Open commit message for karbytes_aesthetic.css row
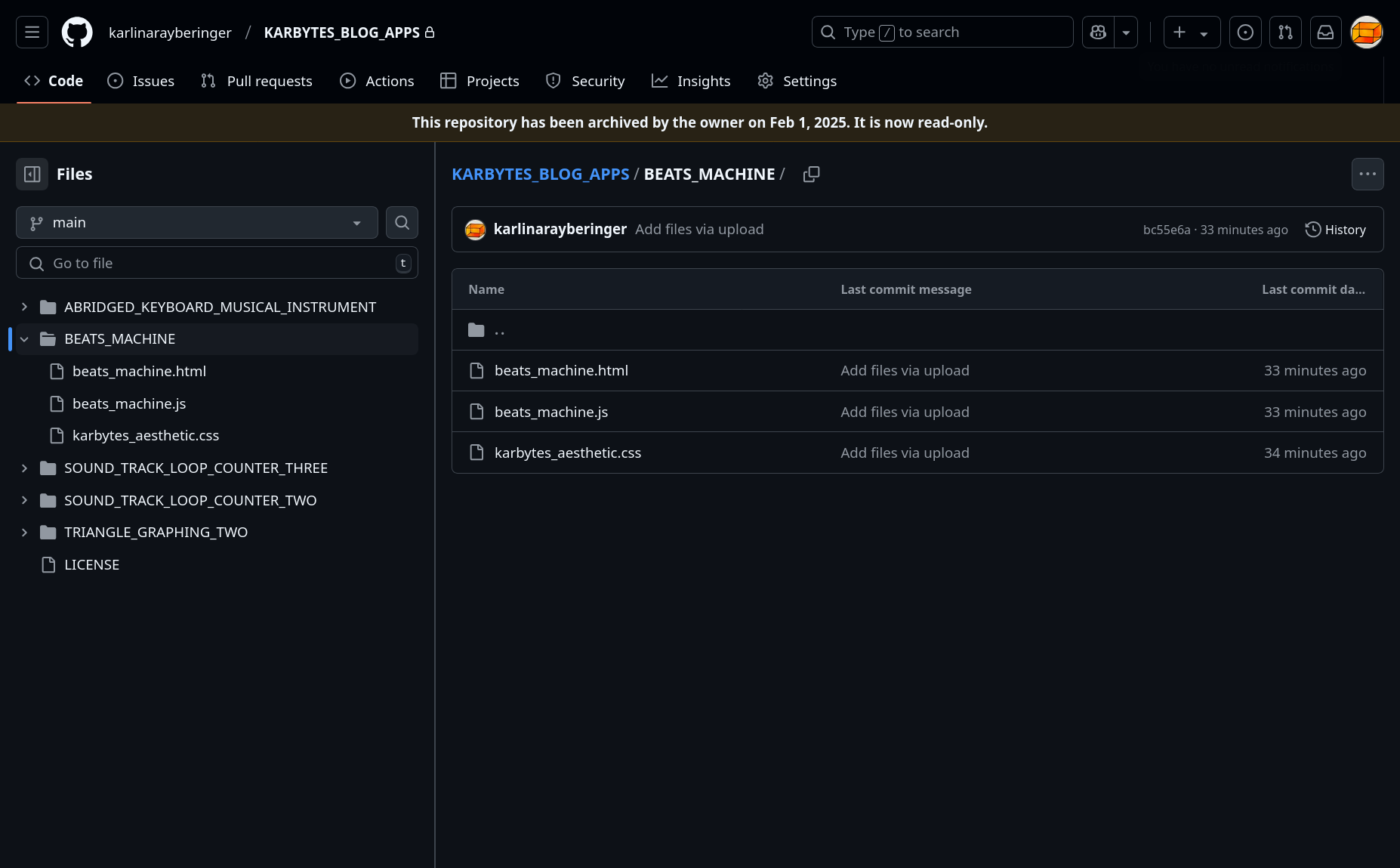The height and width of the screenshot is (868, 1400). pos(905,453)
